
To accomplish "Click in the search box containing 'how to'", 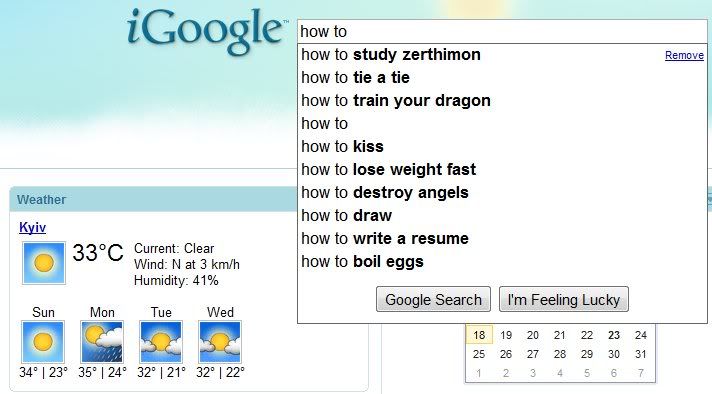I will pyautogui.click(x=502, y=31).
